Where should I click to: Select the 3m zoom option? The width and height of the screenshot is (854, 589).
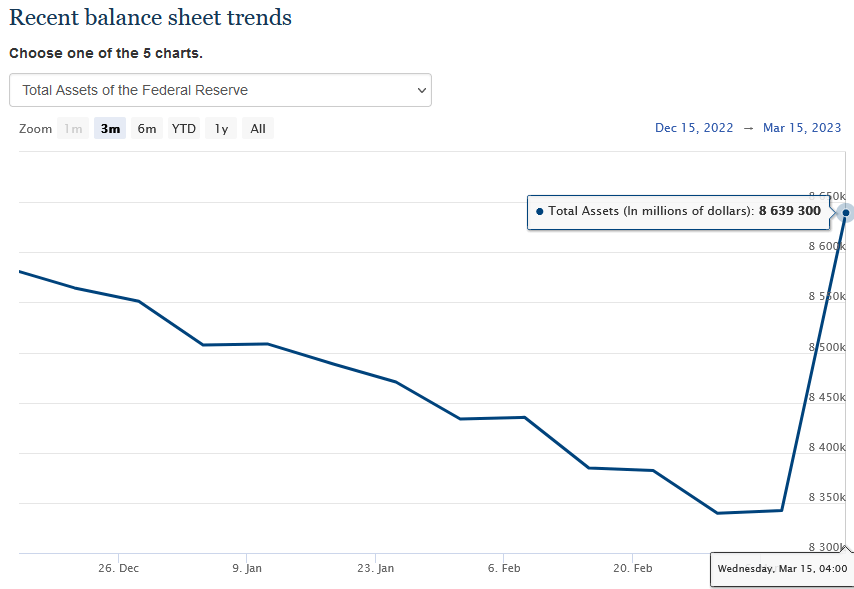tap(110, 128)
